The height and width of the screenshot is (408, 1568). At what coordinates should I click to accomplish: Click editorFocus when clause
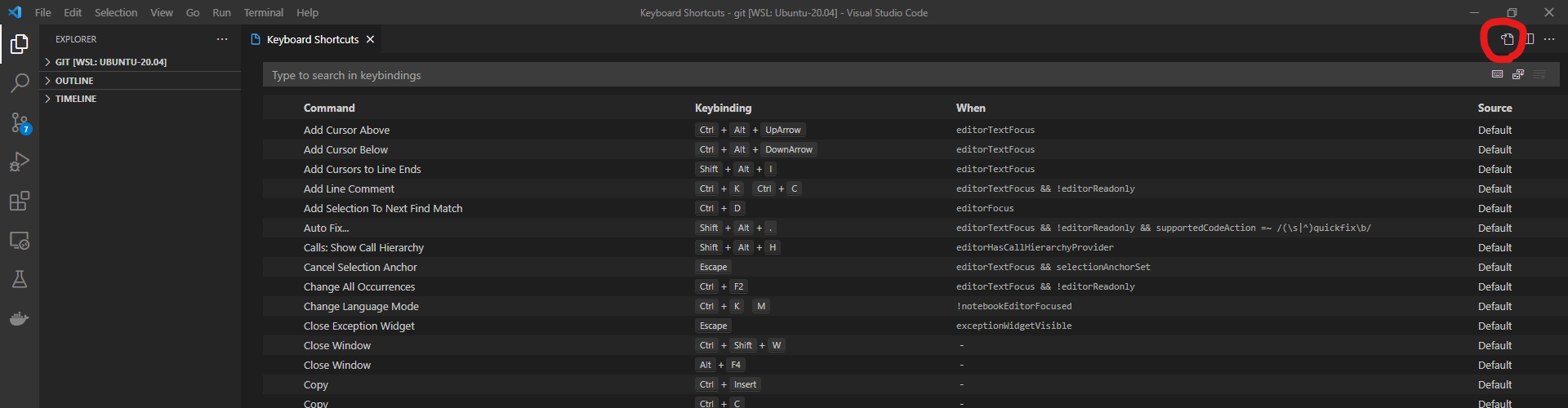click(985, 208)
